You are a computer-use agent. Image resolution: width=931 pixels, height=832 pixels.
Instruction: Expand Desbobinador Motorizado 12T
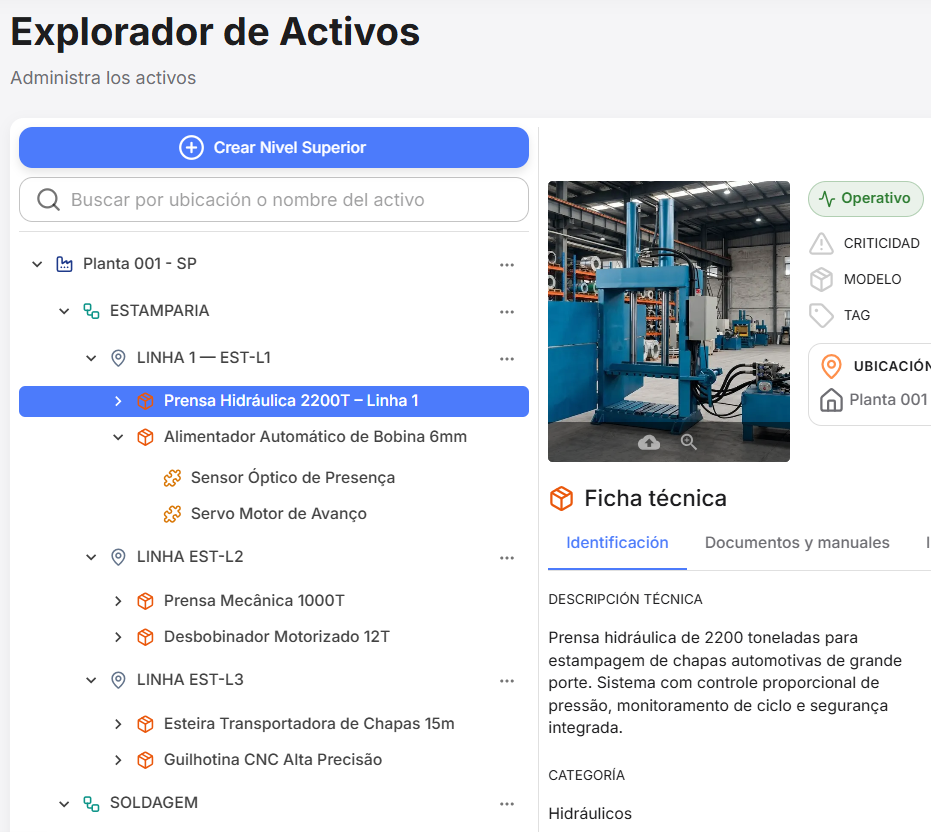118,637
